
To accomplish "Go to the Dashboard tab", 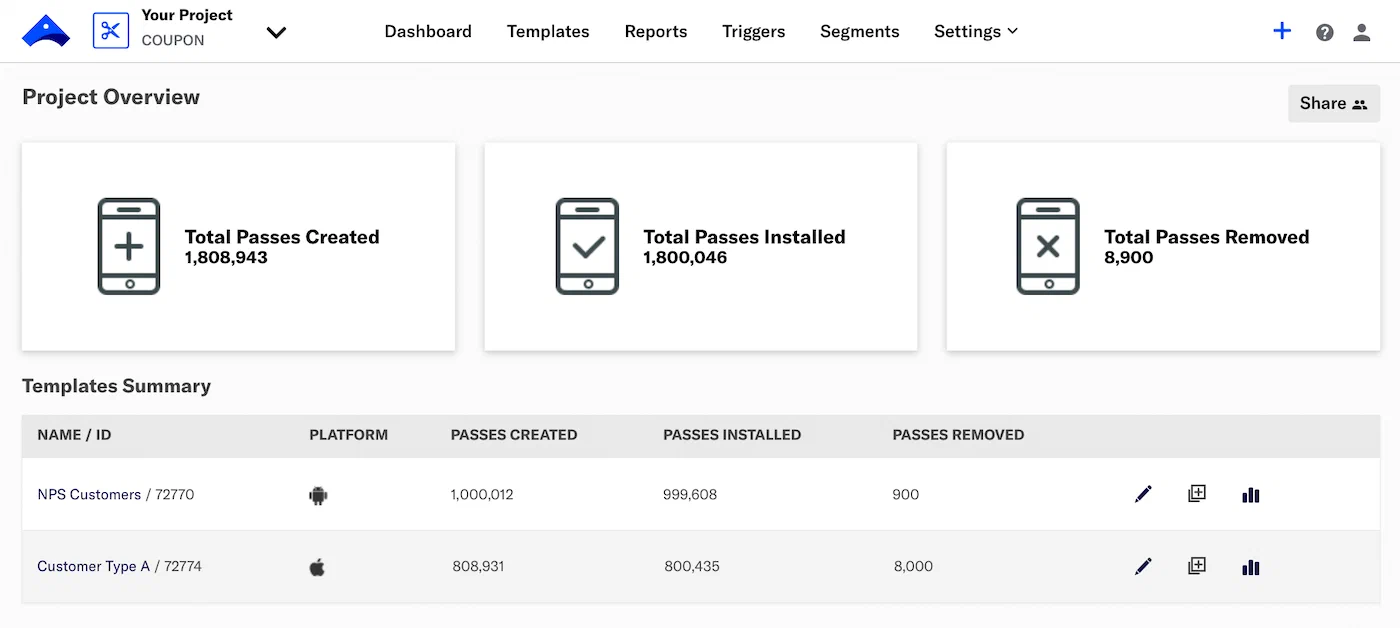I will pyautogui.click(x=428, y=32).
